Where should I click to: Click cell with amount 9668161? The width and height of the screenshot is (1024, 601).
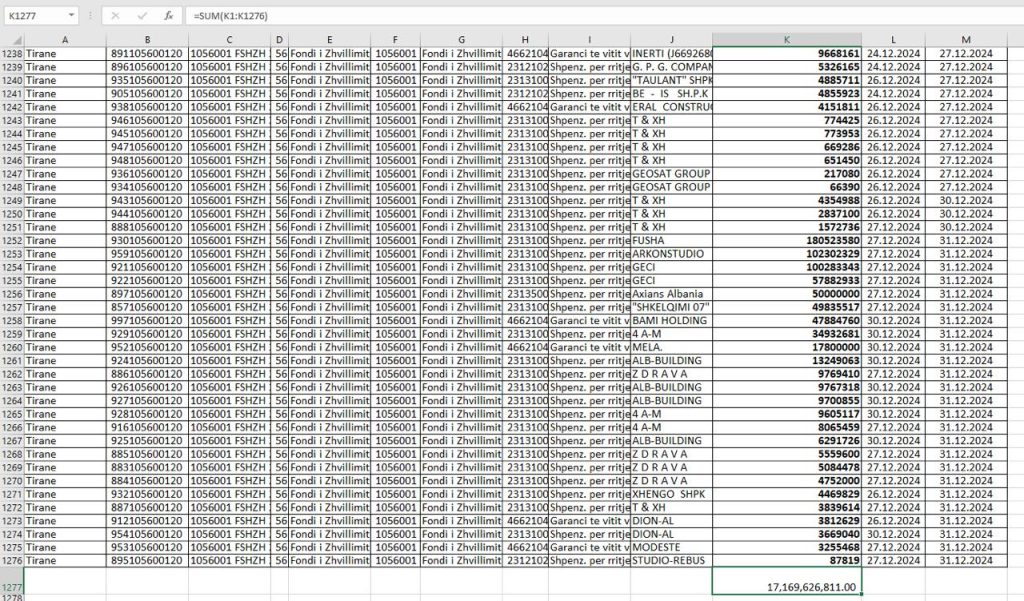786,54
